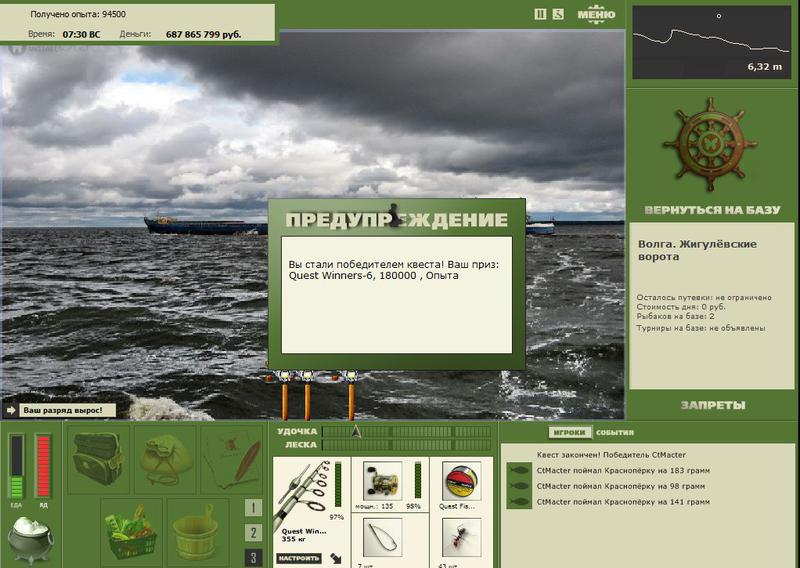Click first fishing rod in the water
Screen dimensions: 800x568
tap(284, 396)
